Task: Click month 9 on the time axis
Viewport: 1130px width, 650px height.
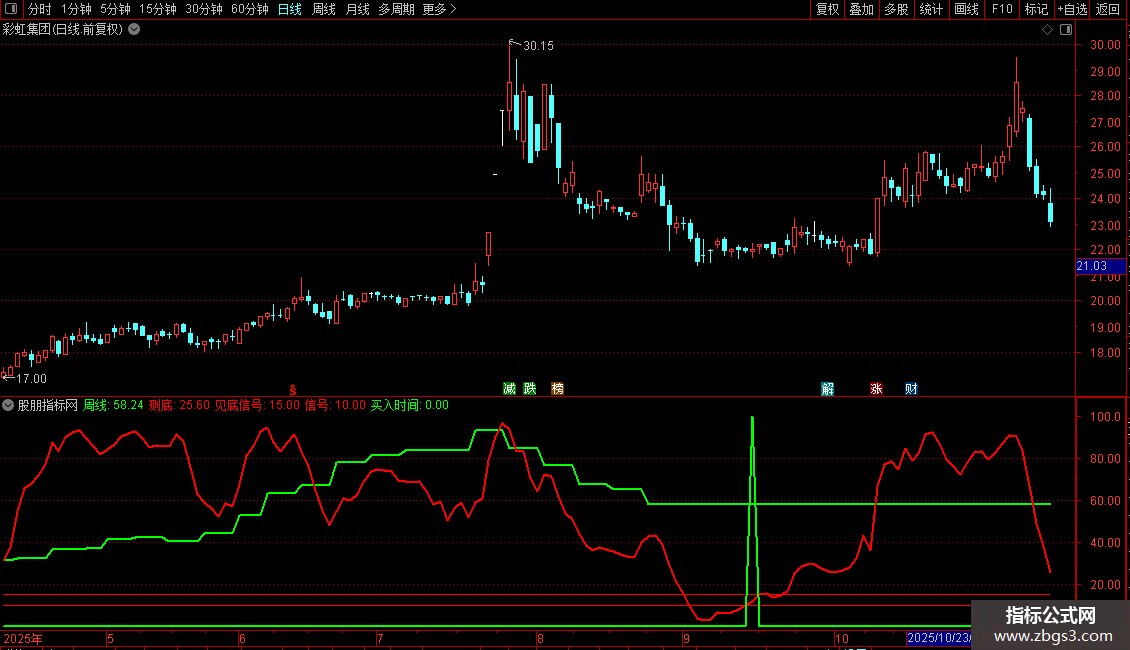Action: click(x=686, y=638)
